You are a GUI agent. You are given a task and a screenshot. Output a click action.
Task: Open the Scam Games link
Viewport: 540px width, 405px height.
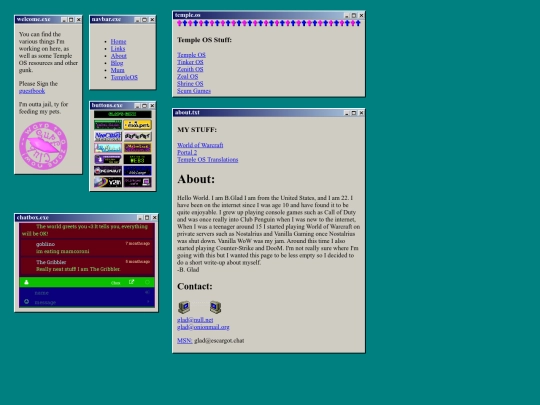(194, 91)
